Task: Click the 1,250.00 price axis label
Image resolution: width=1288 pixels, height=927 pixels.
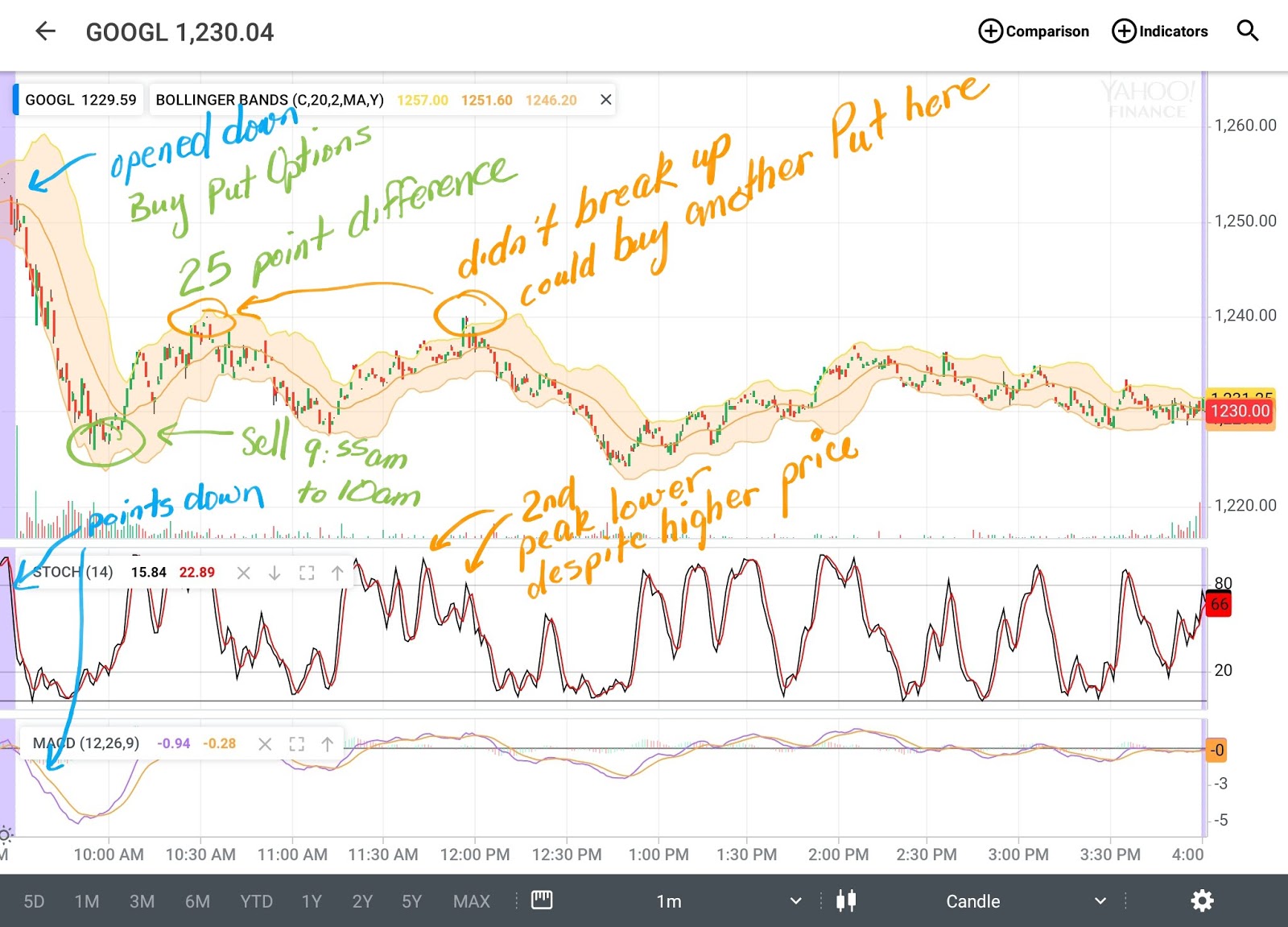Action: pos(1245,221)
